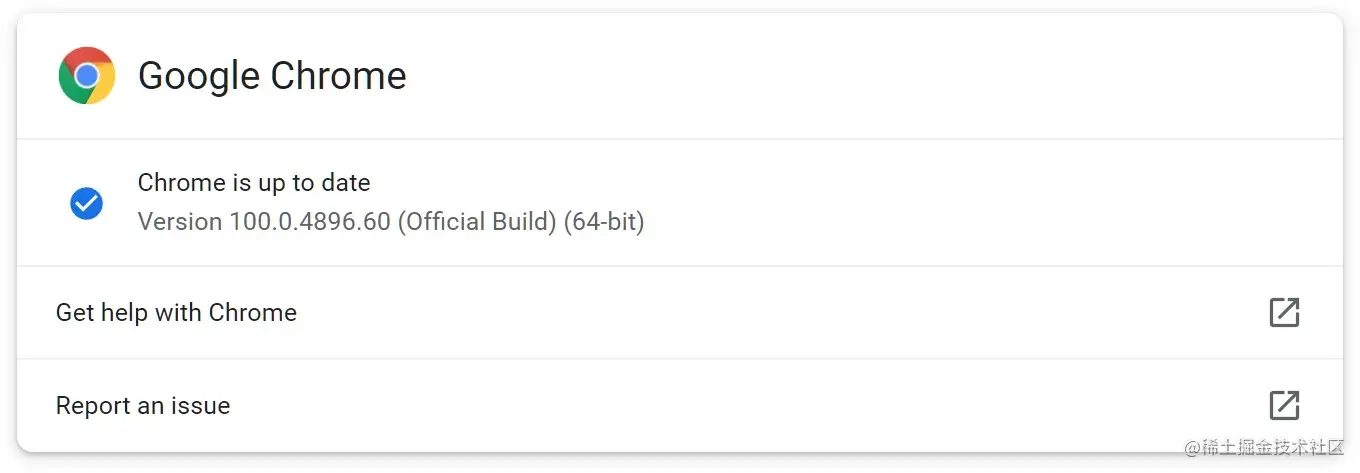
Task: Click the 'Chrome is up to date' status text
Action: tap(254, 183)
